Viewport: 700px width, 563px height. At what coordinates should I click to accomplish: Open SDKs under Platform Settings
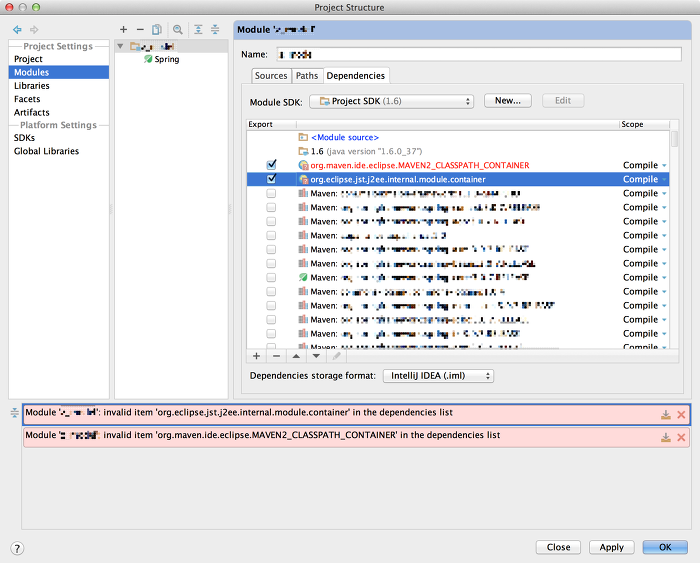tap(58, 138)
